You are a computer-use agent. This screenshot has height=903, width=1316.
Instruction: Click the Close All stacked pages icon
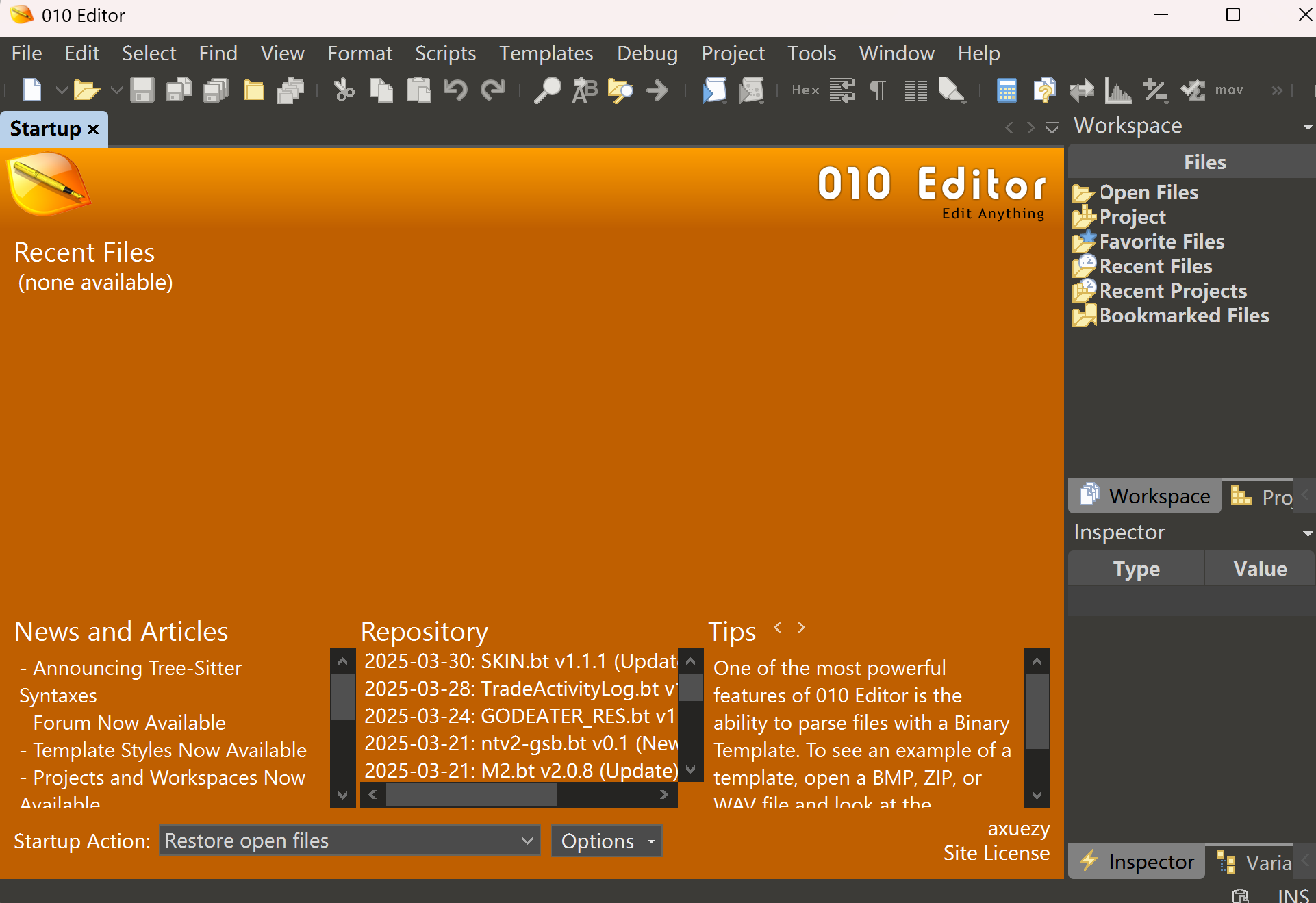[290, 90]
